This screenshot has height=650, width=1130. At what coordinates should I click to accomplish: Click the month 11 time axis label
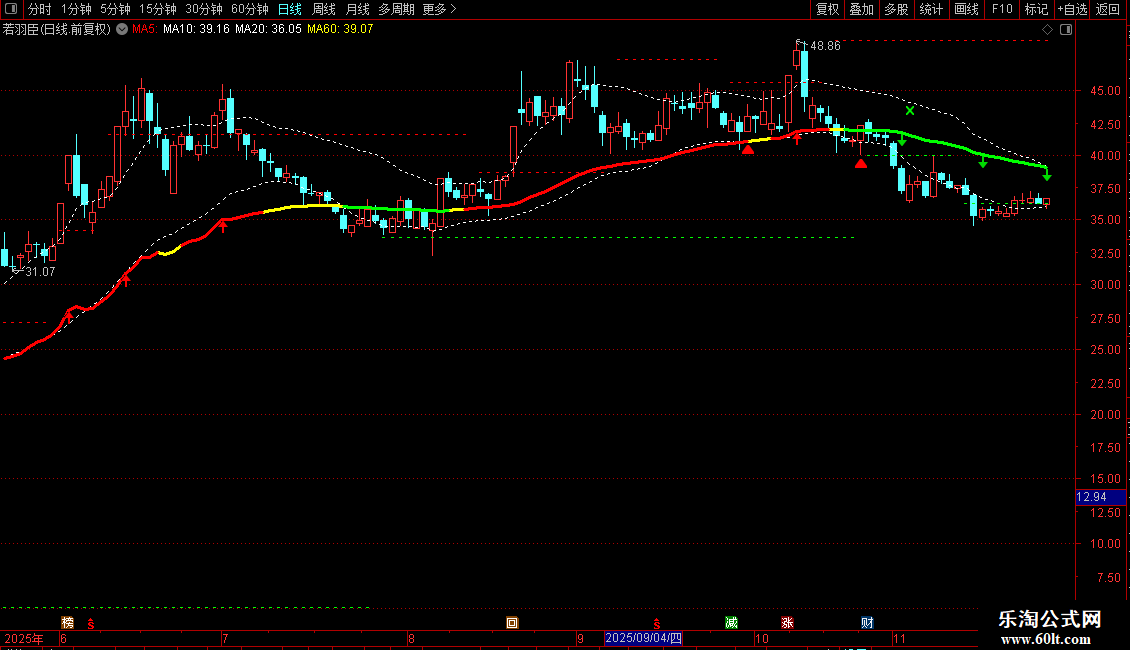click(899, 638)
